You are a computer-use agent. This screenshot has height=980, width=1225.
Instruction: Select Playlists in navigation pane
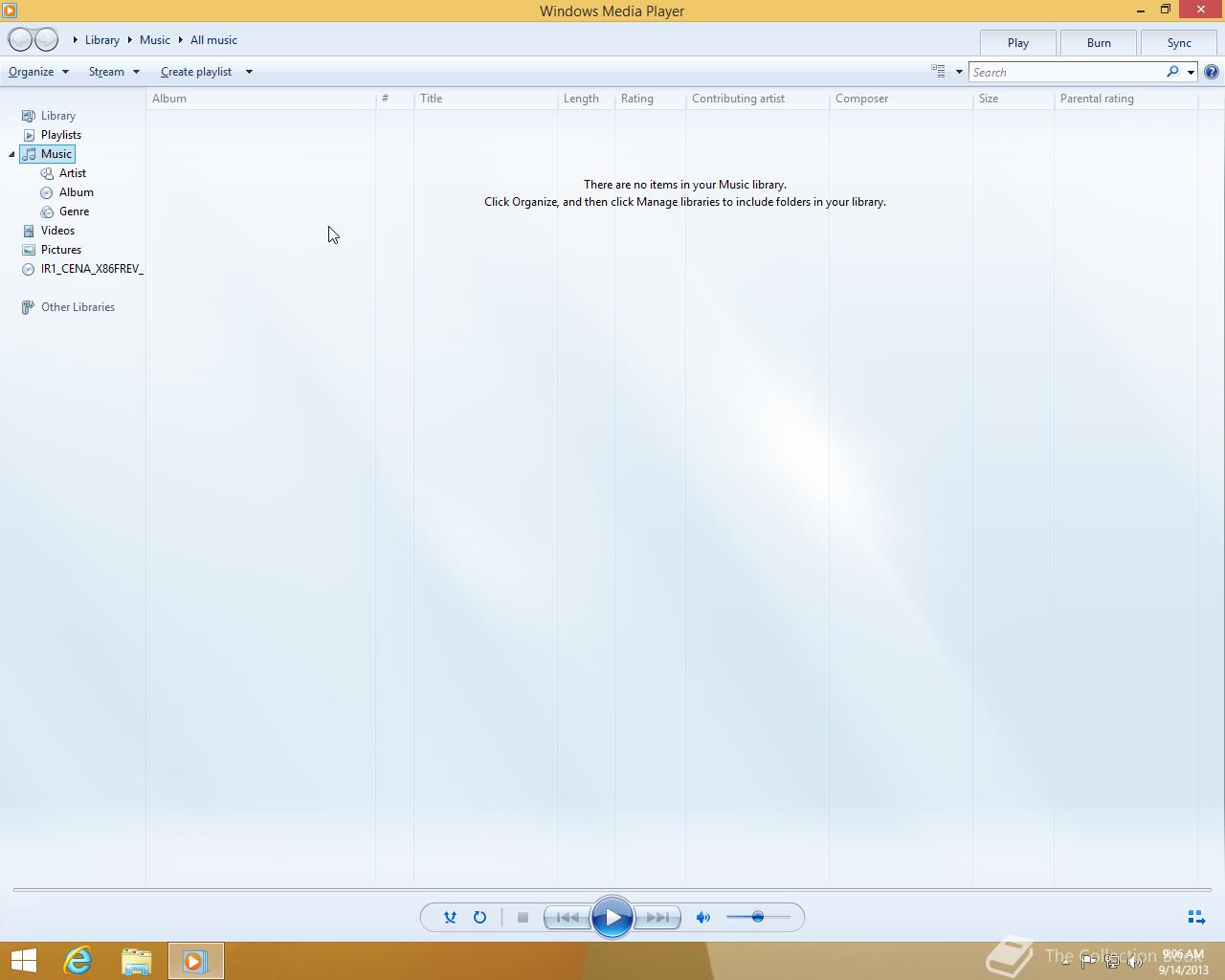(61, 135)
